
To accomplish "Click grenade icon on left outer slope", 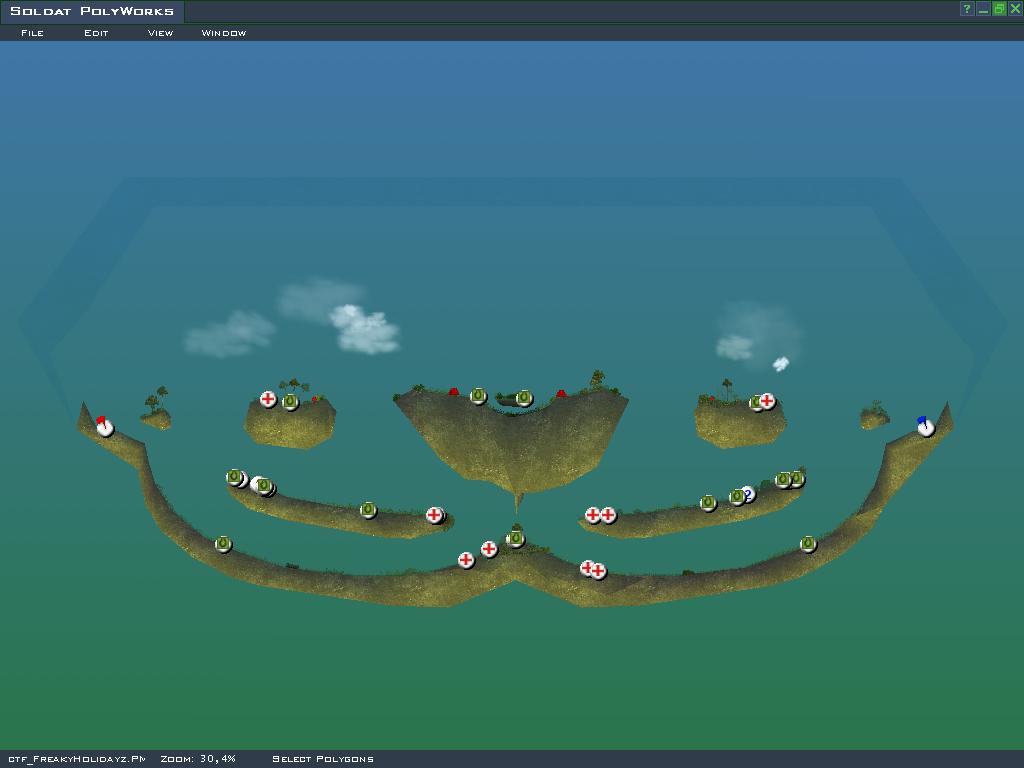I will 223,544.
